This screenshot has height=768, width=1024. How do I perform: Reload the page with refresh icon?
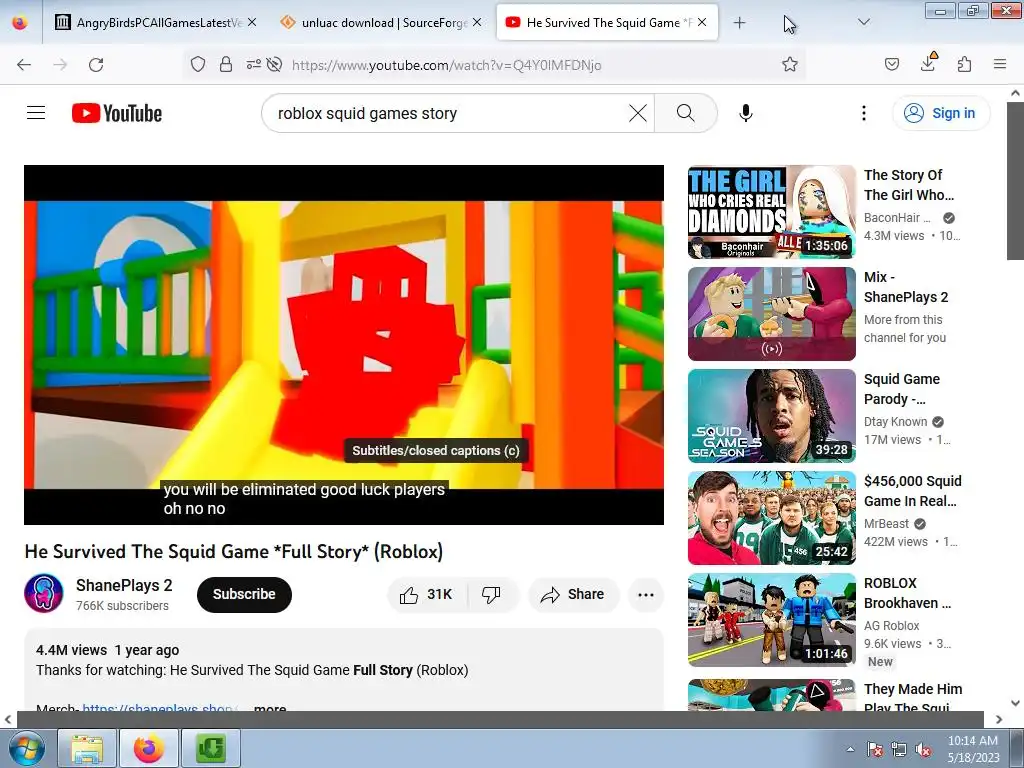coord(96,65)
